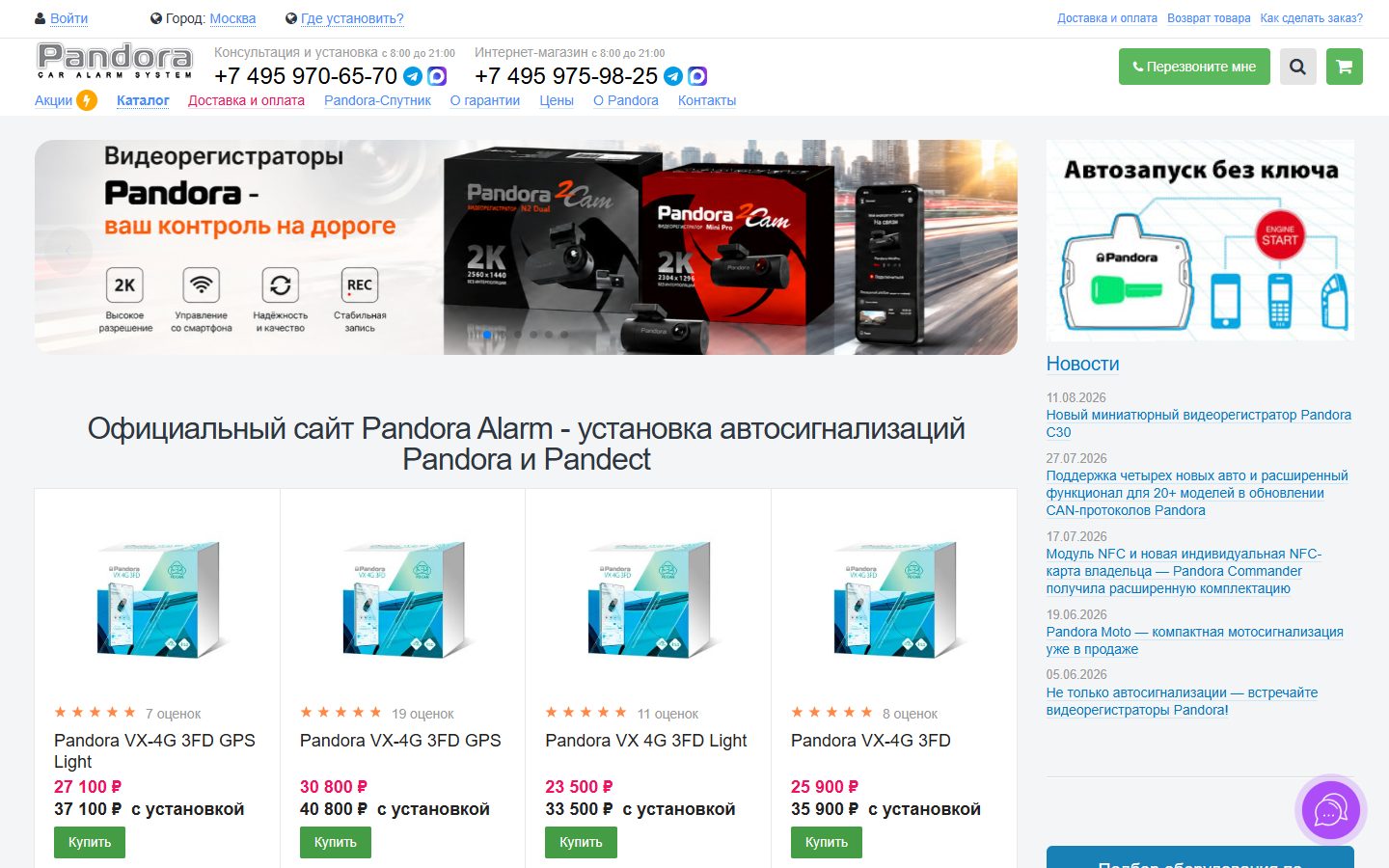
Task: Open the Как сделать заказ? link
Action: (1312, 18)
